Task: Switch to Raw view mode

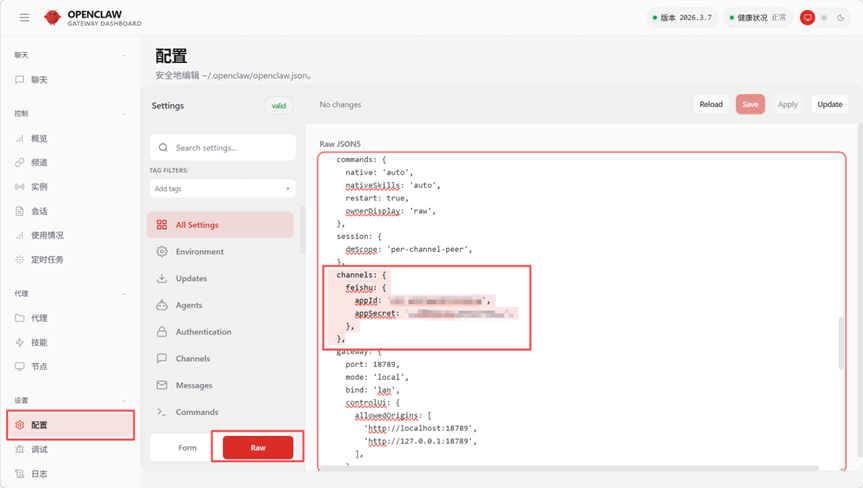Action: [258, 448]
